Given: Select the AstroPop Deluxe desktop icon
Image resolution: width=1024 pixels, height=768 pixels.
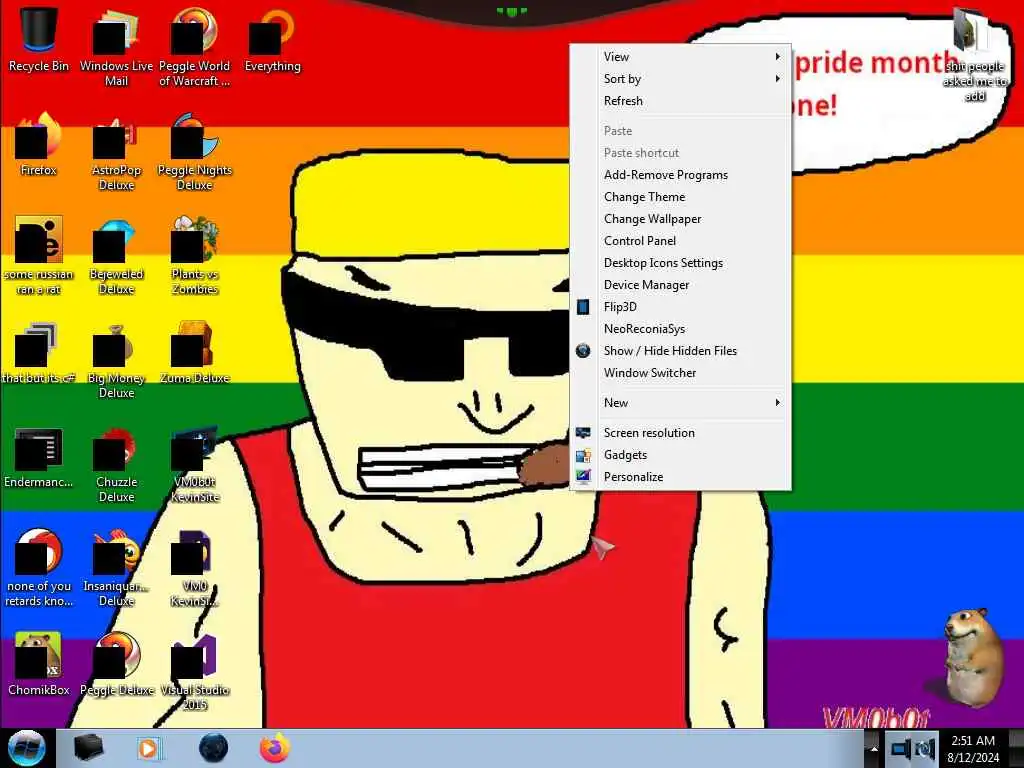Looking at the screenshot, I should (116, 152).
